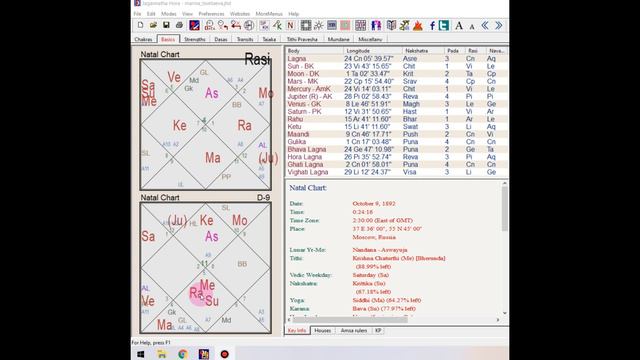Click the Print toolbar icon
Viewport: 640px width, 360px height.
tap(179, 25)
